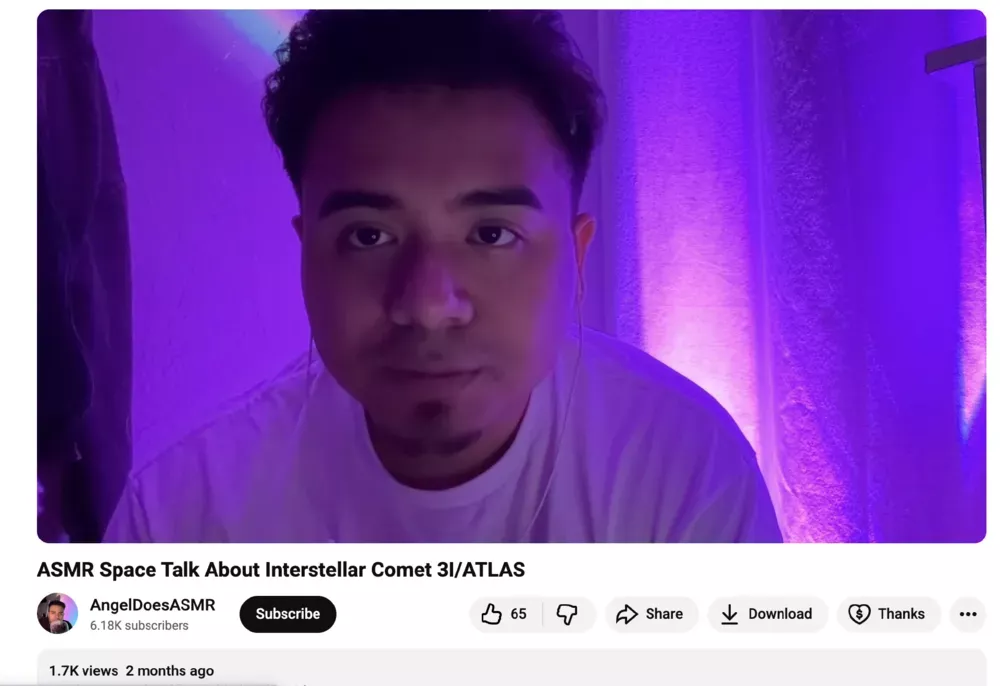Screen dimensions: 1000x686
Task: Select the Share text label
Action: pyautogui.click(x=664, y=614)
